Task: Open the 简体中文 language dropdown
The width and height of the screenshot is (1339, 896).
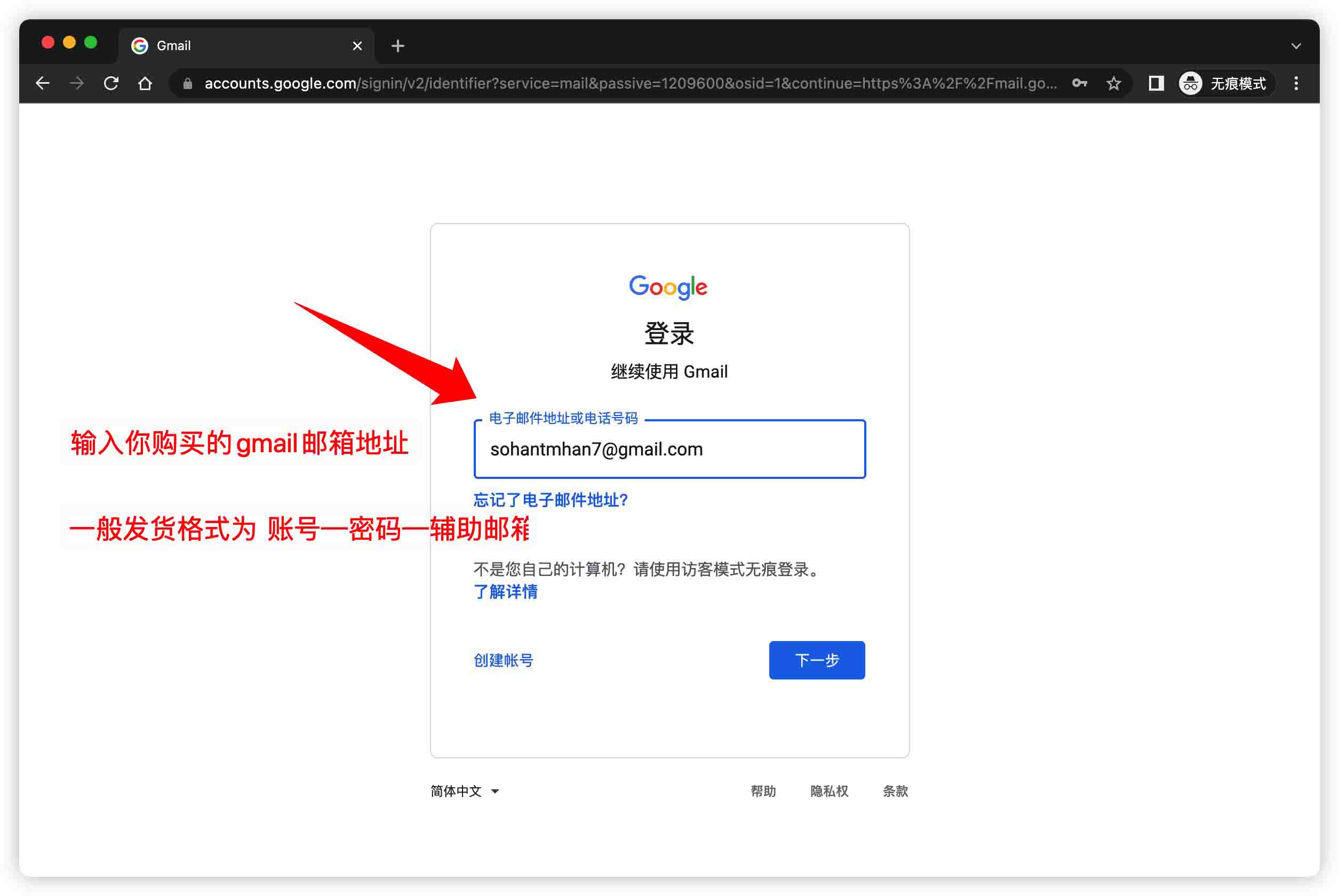Action: [x=465, y=791]
